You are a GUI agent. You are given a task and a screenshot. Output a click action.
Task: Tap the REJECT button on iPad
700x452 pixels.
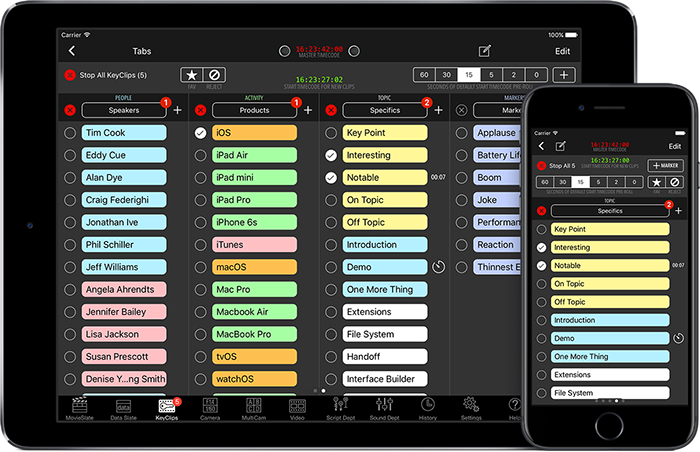pyautogui.click(x=214, y=75)
